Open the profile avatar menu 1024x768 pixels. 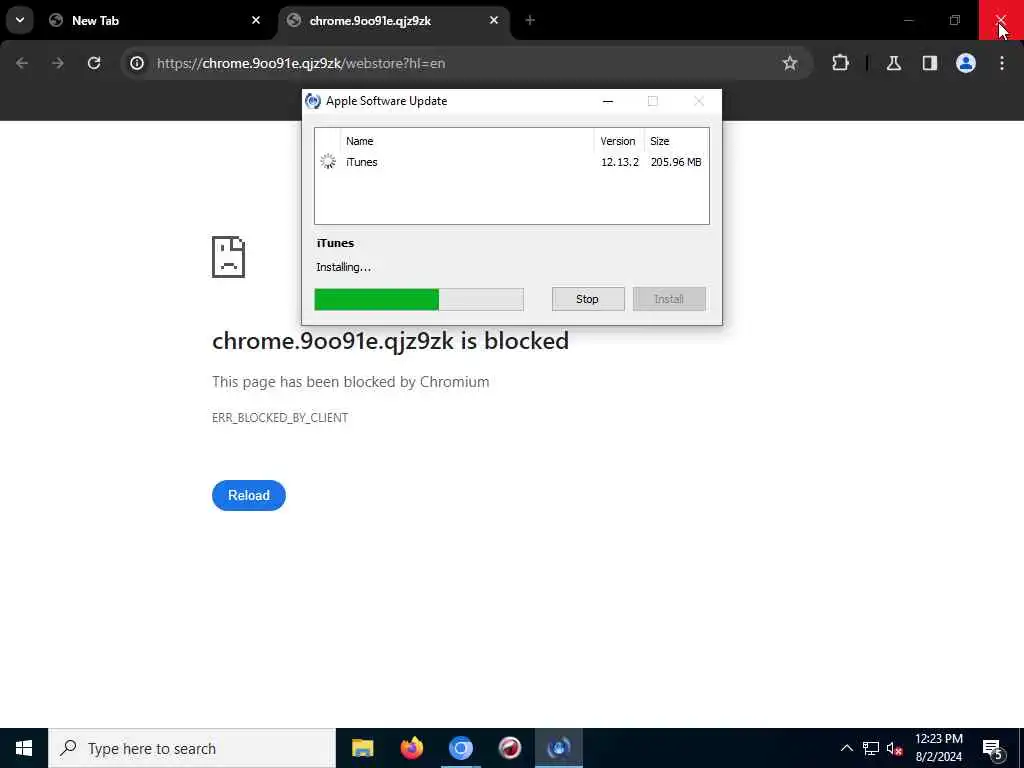966,63
